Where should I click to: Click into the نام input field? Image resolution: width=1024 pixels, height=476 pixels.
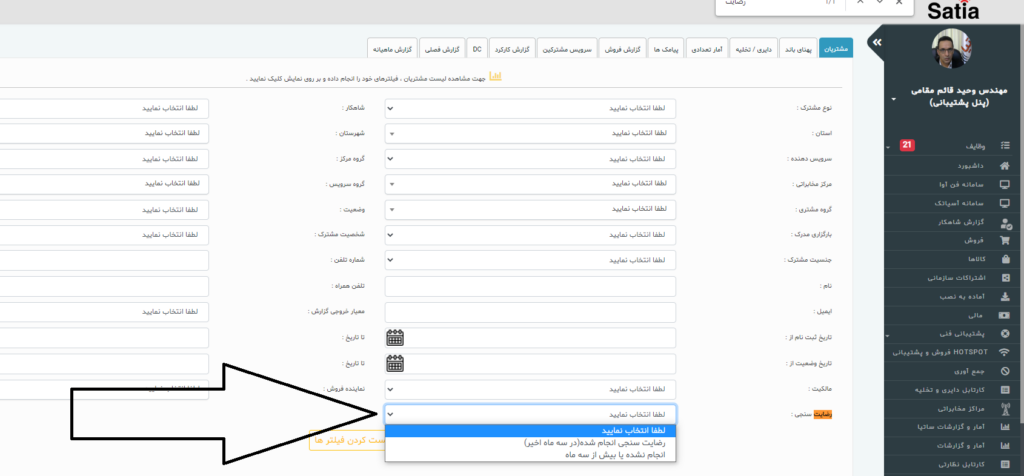530,286
